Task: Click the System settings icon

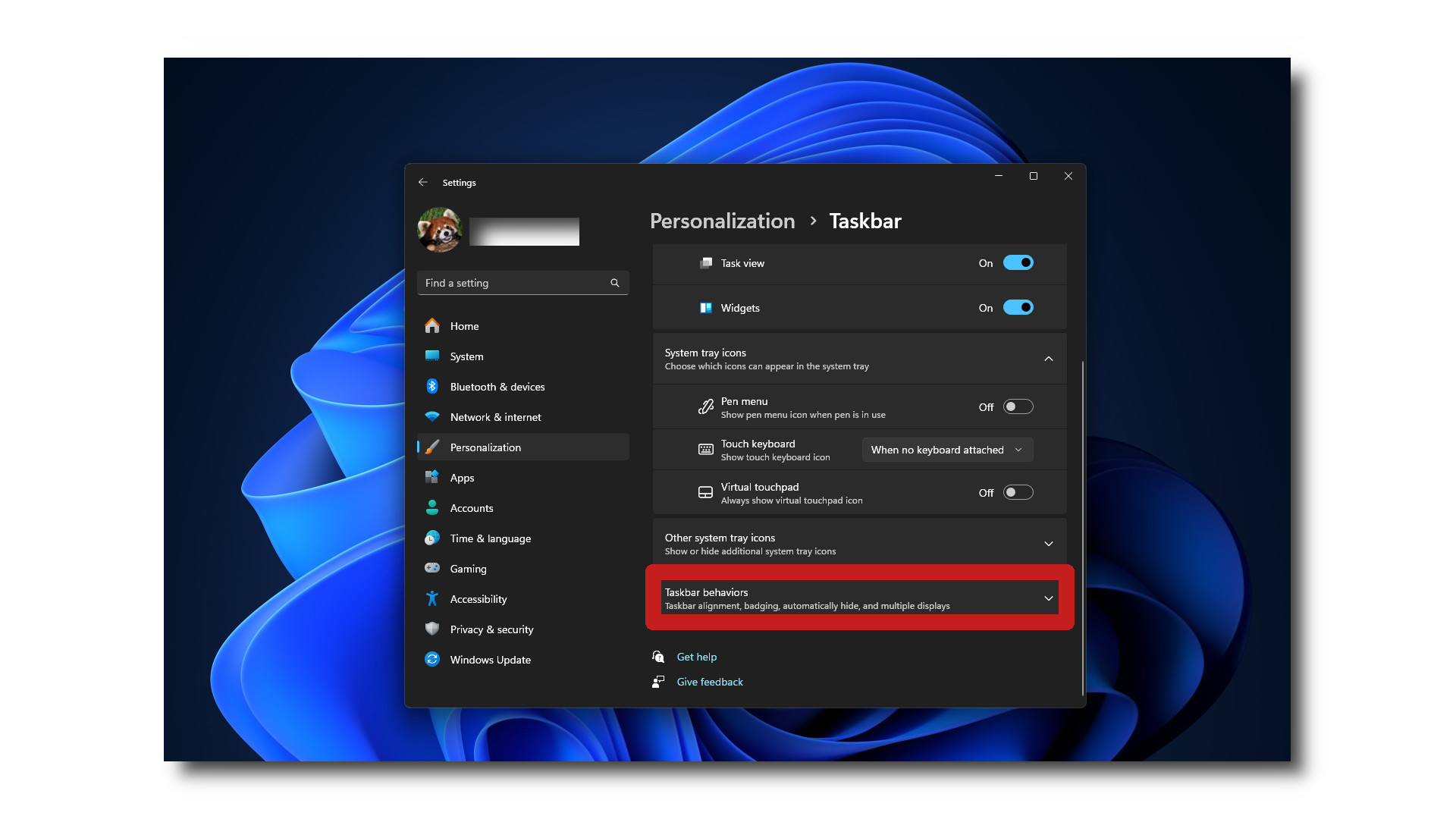Action: pos(433,356)
